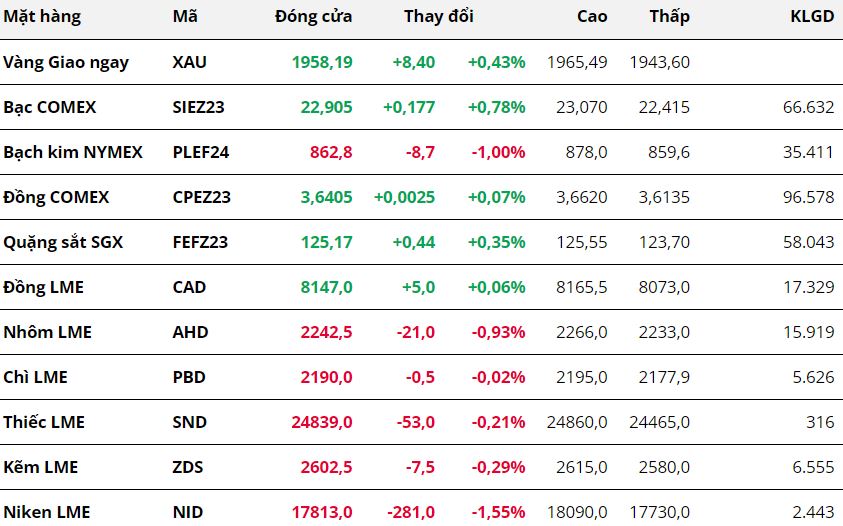Click the XAU ticker code

[x=189, y=62]
